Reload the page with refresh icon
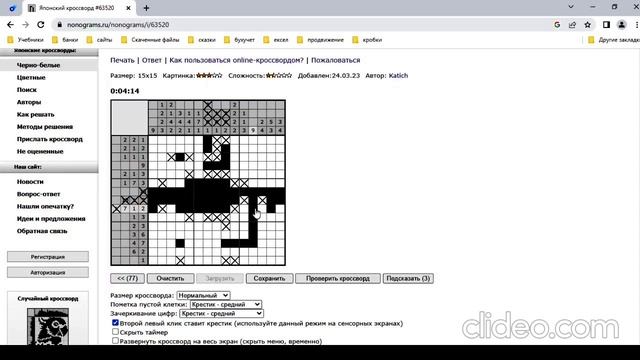 tap(40, 24)
